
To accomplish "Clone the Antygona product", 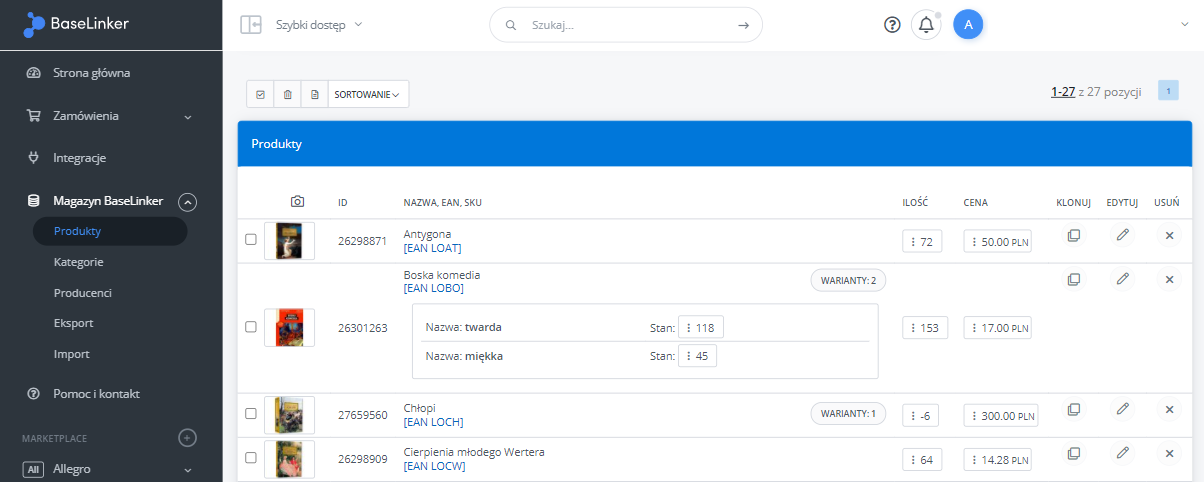I will 1073,236.
